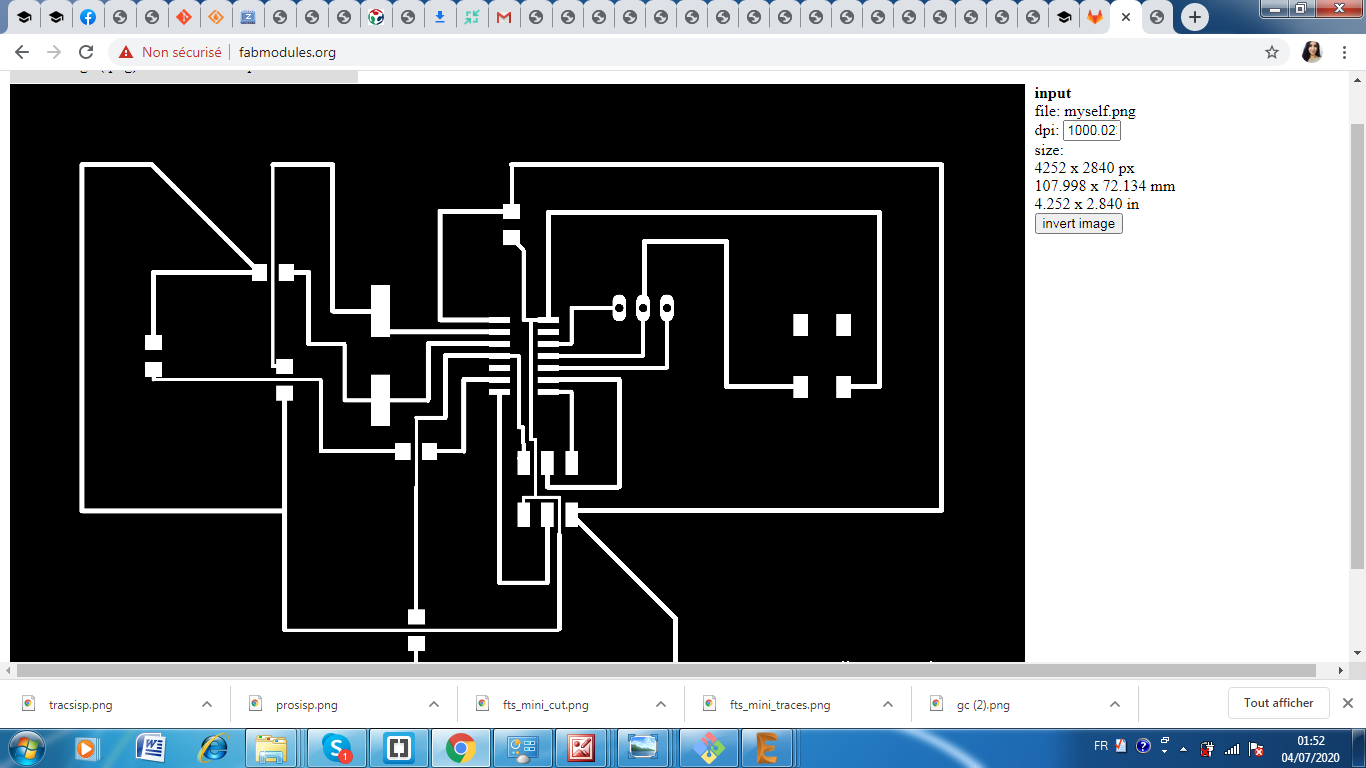This screenshot has height=768, width=1366.
Task: Launch Windows Media Player from taskbar
Action: coord(85,748)
